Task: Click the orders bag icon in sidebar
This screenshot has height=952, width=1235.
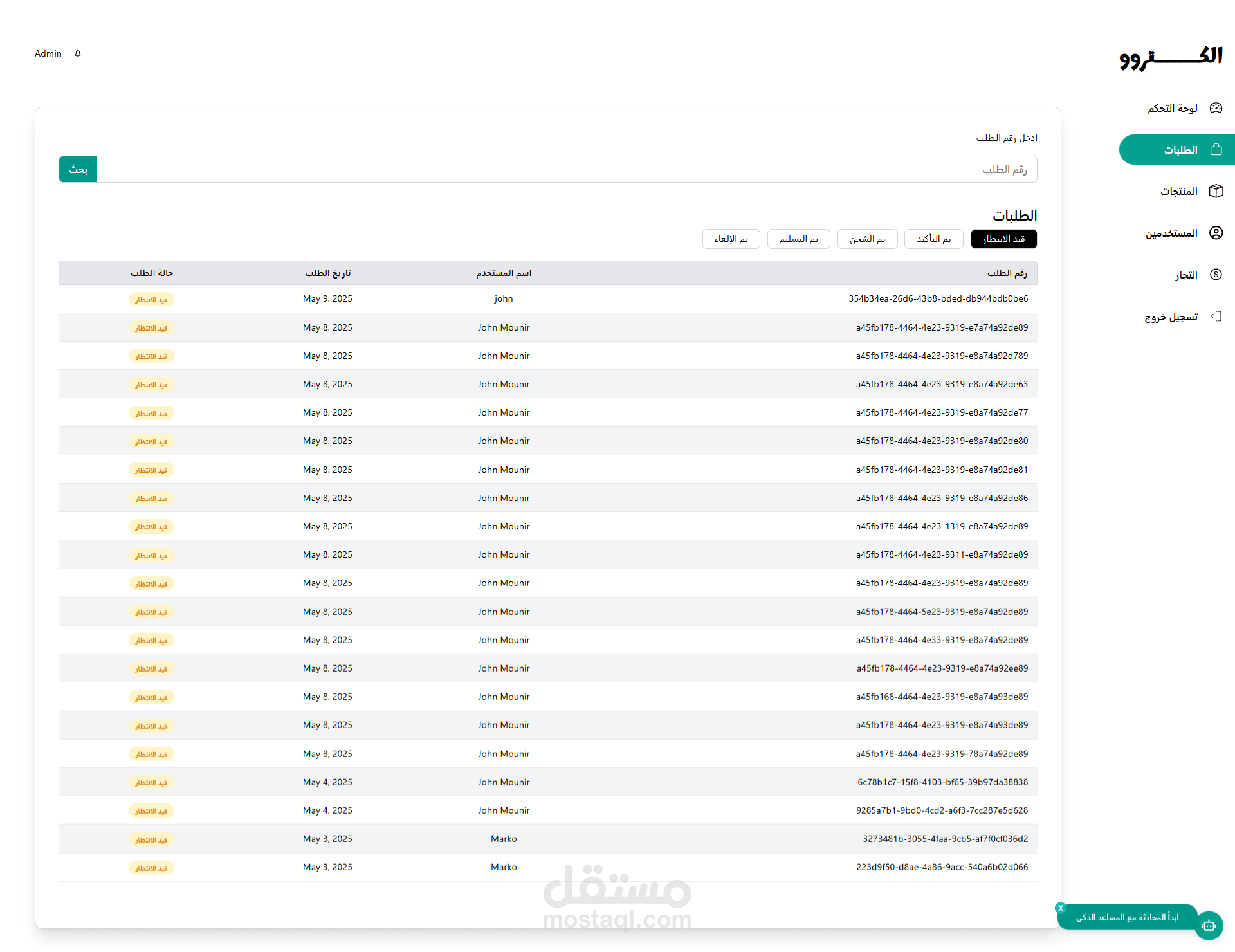Action: (1216, 150)
